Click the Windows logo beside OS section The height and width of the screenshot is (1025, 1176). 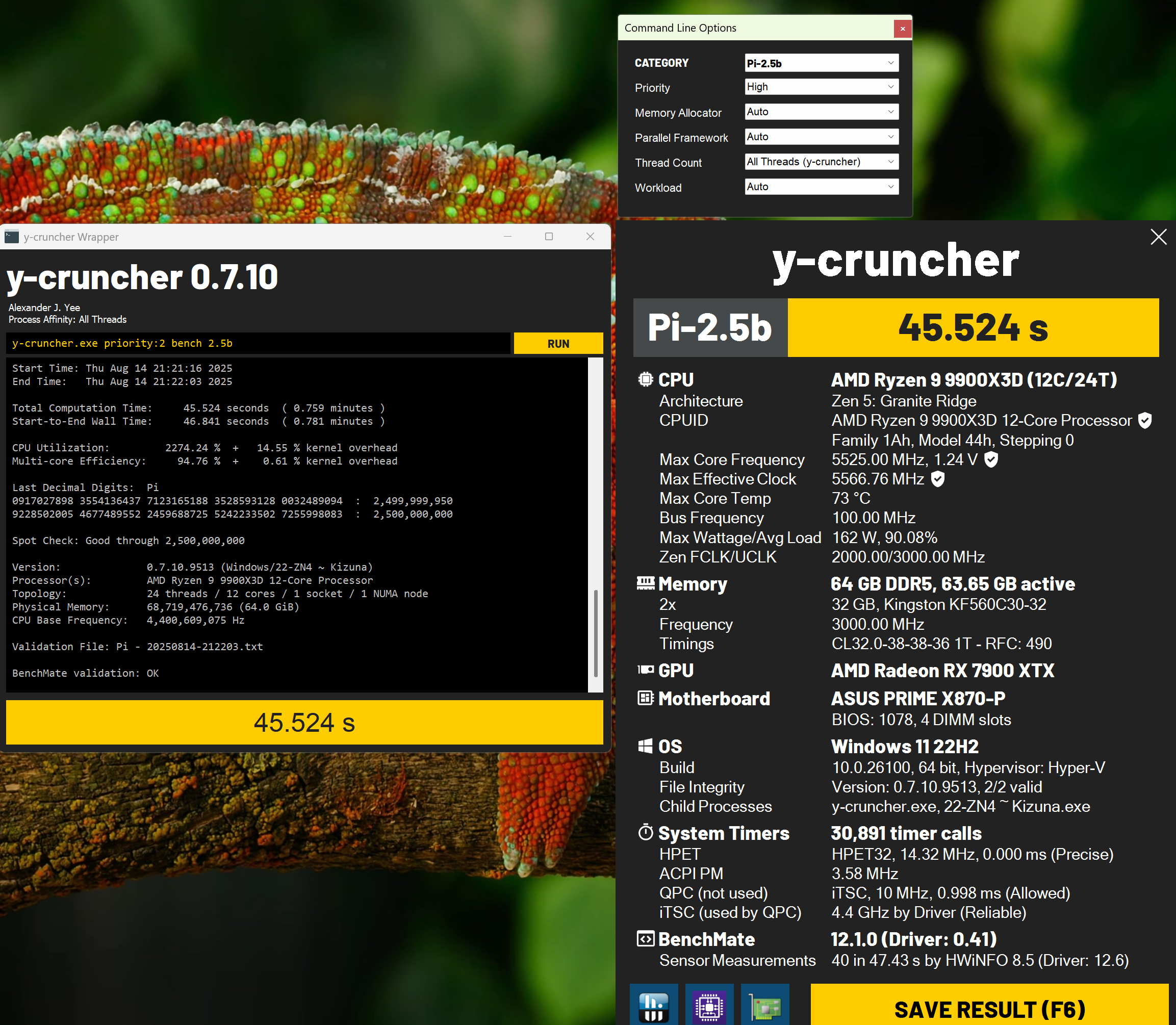pos(645,746)
